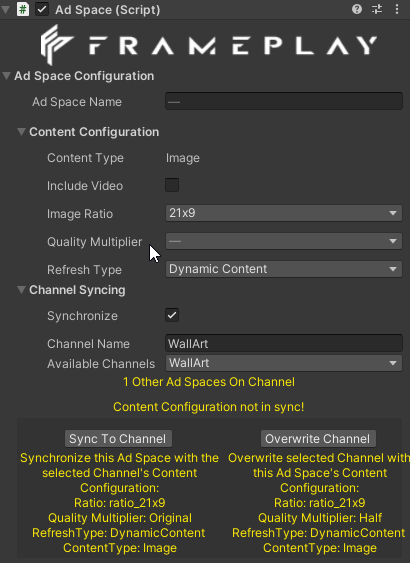Image resolution: width=410 pixels, height=563 pixels.
Task: Uncheck the Synchronize checkbox
Action: tap(172, 315)
